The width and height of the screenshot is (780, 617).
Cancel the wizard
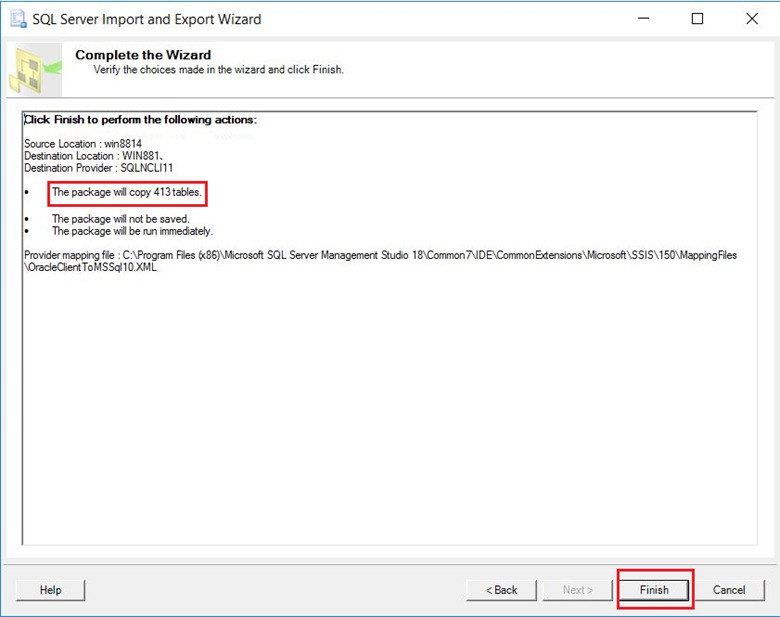(x=729, y=590)
